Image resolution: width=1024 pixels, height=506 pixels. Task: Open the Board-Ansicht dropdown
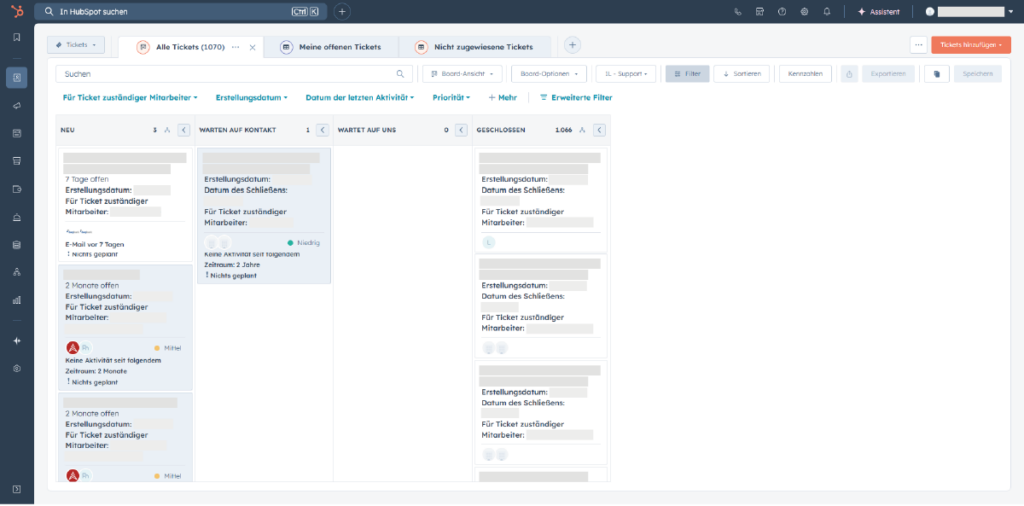coord(461,74)
